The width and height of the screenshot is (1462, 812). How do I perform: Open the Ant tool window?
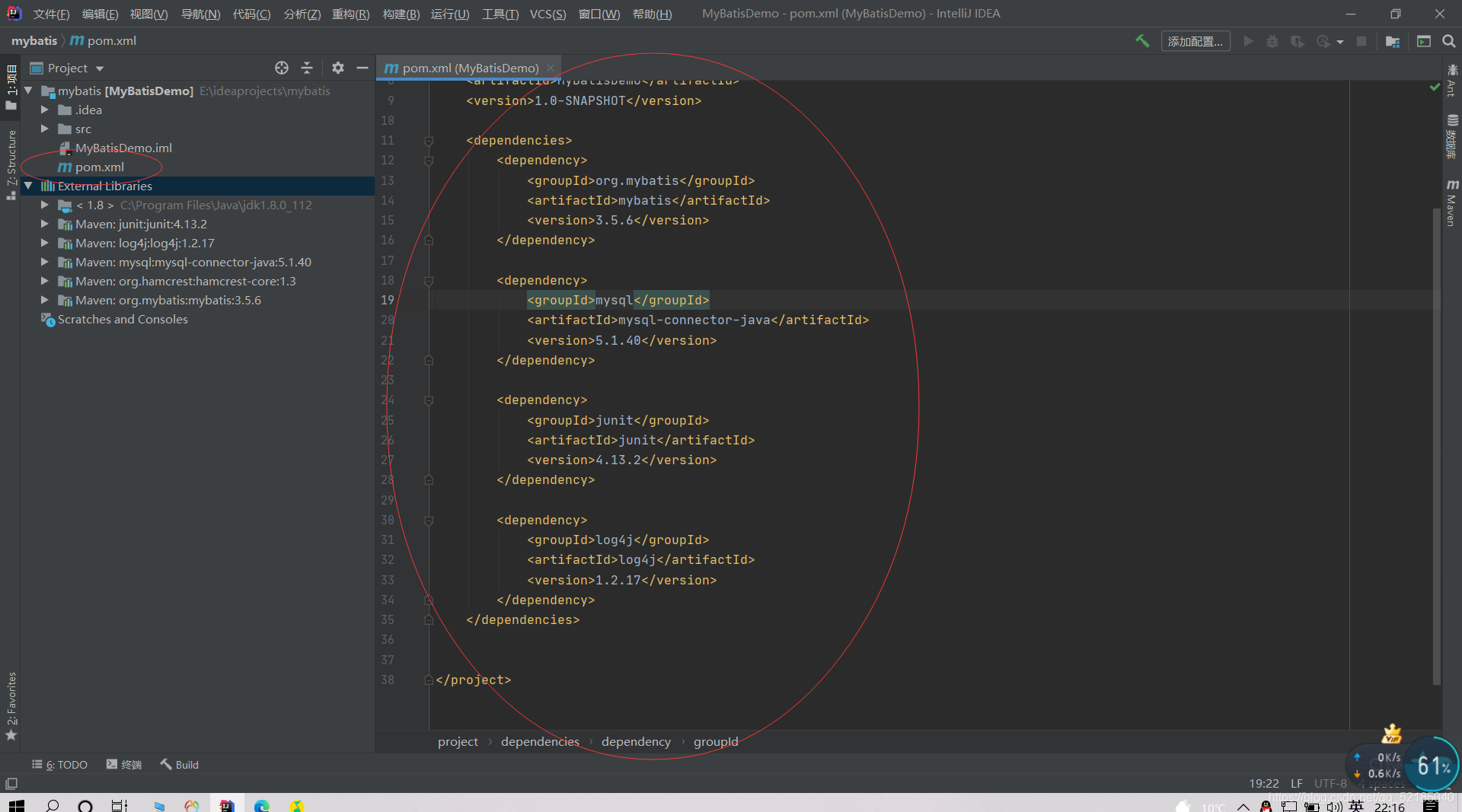point(1452,81)
